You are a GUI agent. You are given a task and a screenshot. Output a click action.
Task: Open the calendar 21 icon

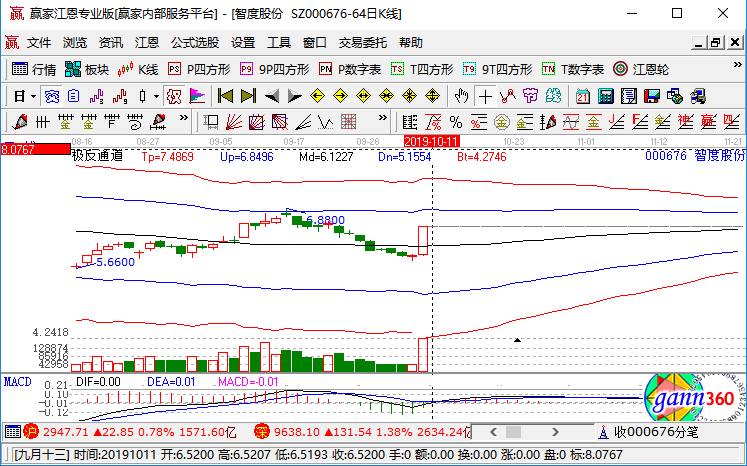point(582,96)
